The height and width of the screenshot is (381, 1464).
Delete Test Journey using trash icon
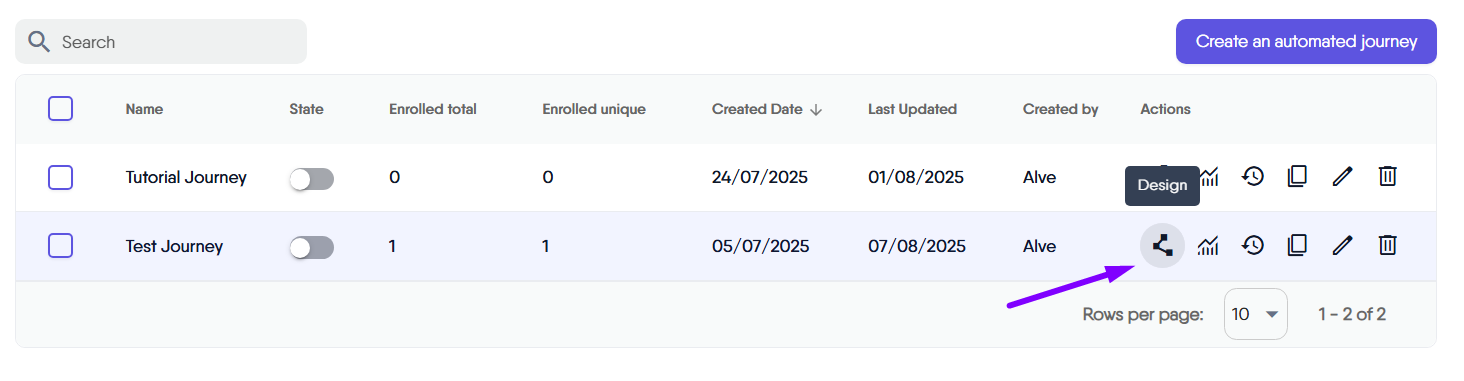pos(1387,245)
